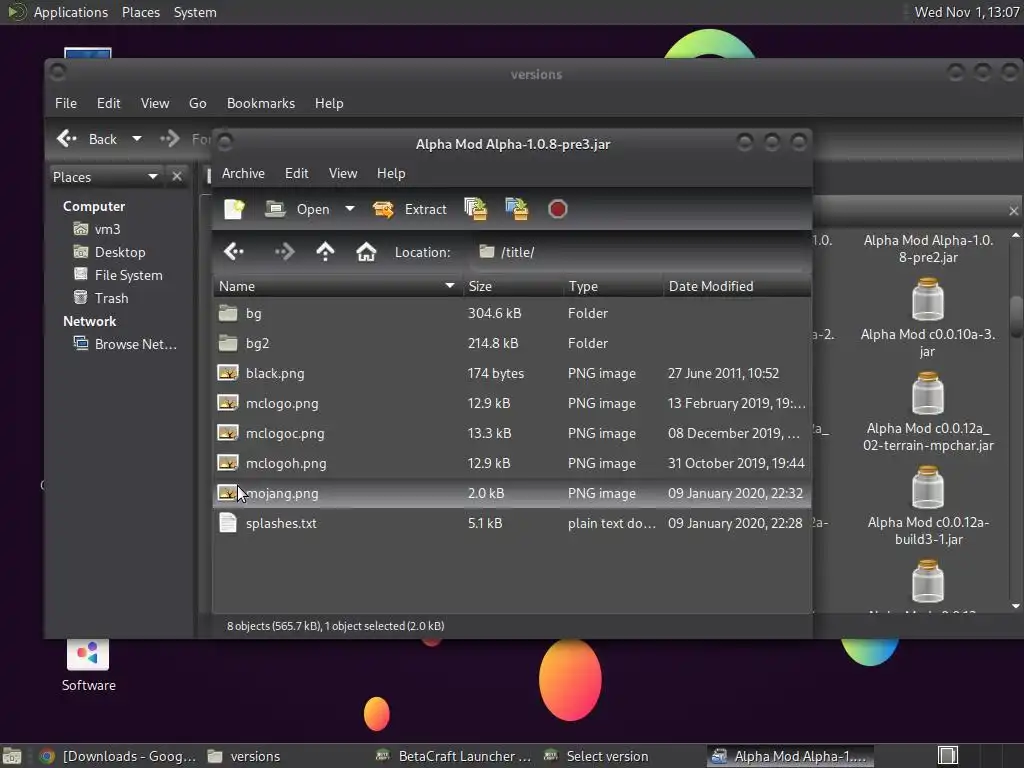
Task: Open Go menu in versions window
Action: (x=198, y=103)
